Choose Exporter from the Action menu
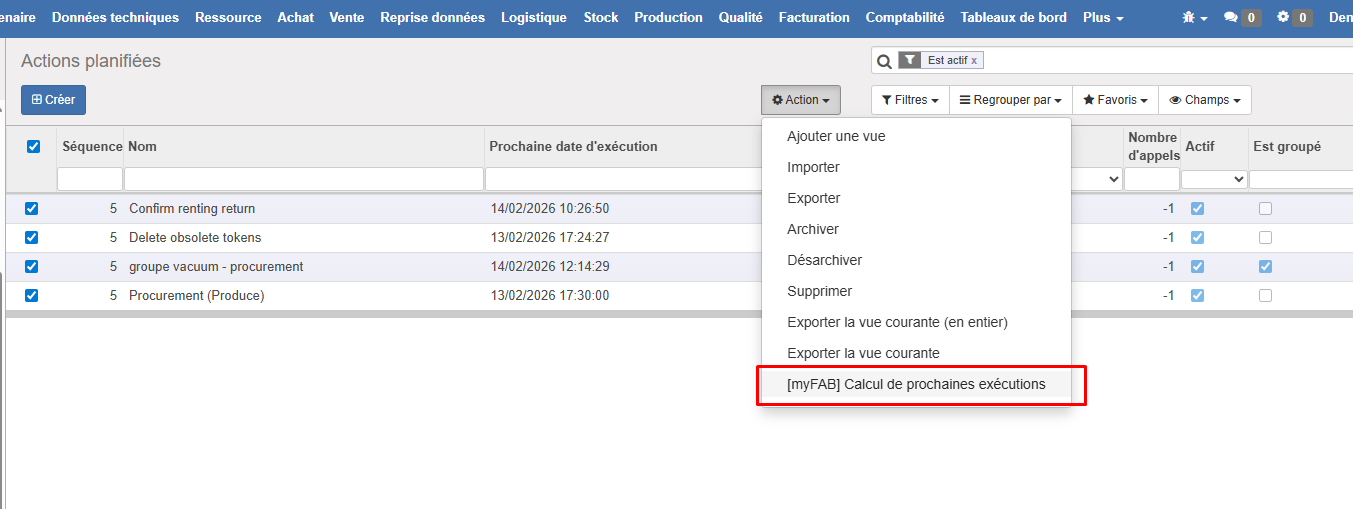Viewport: 1353px width, 509px height. coord(814,198)
